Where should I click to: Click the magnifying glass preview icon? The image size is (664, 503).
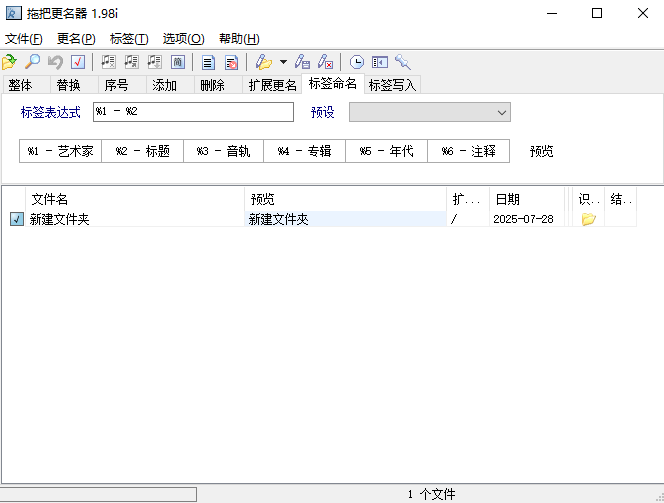tap(32, 62)
